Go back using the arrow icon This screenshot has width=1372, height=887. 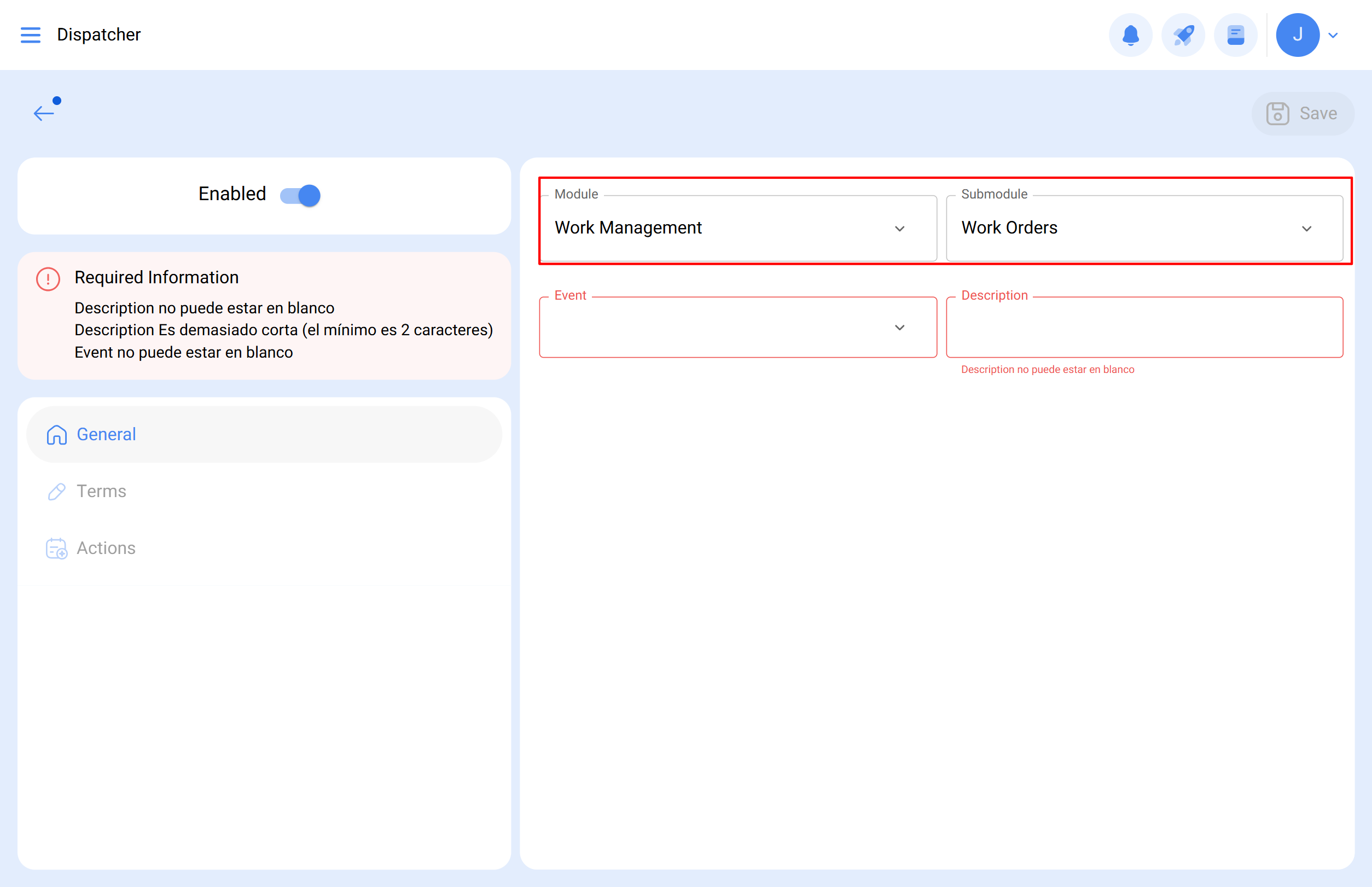[x=44, y=113]
